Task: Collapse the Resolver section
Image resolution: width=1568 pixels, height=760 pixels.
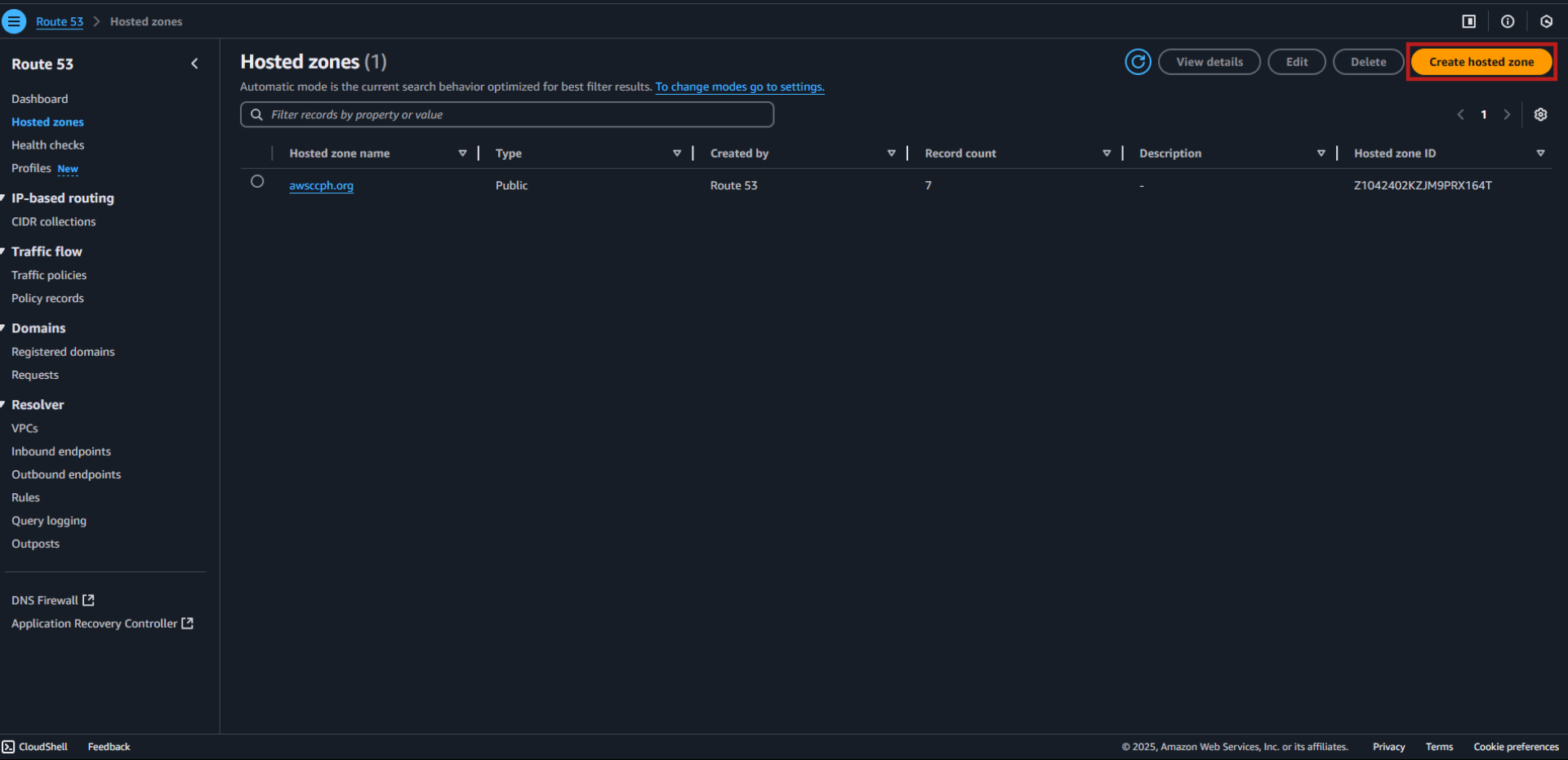Action: pos(3,405)
